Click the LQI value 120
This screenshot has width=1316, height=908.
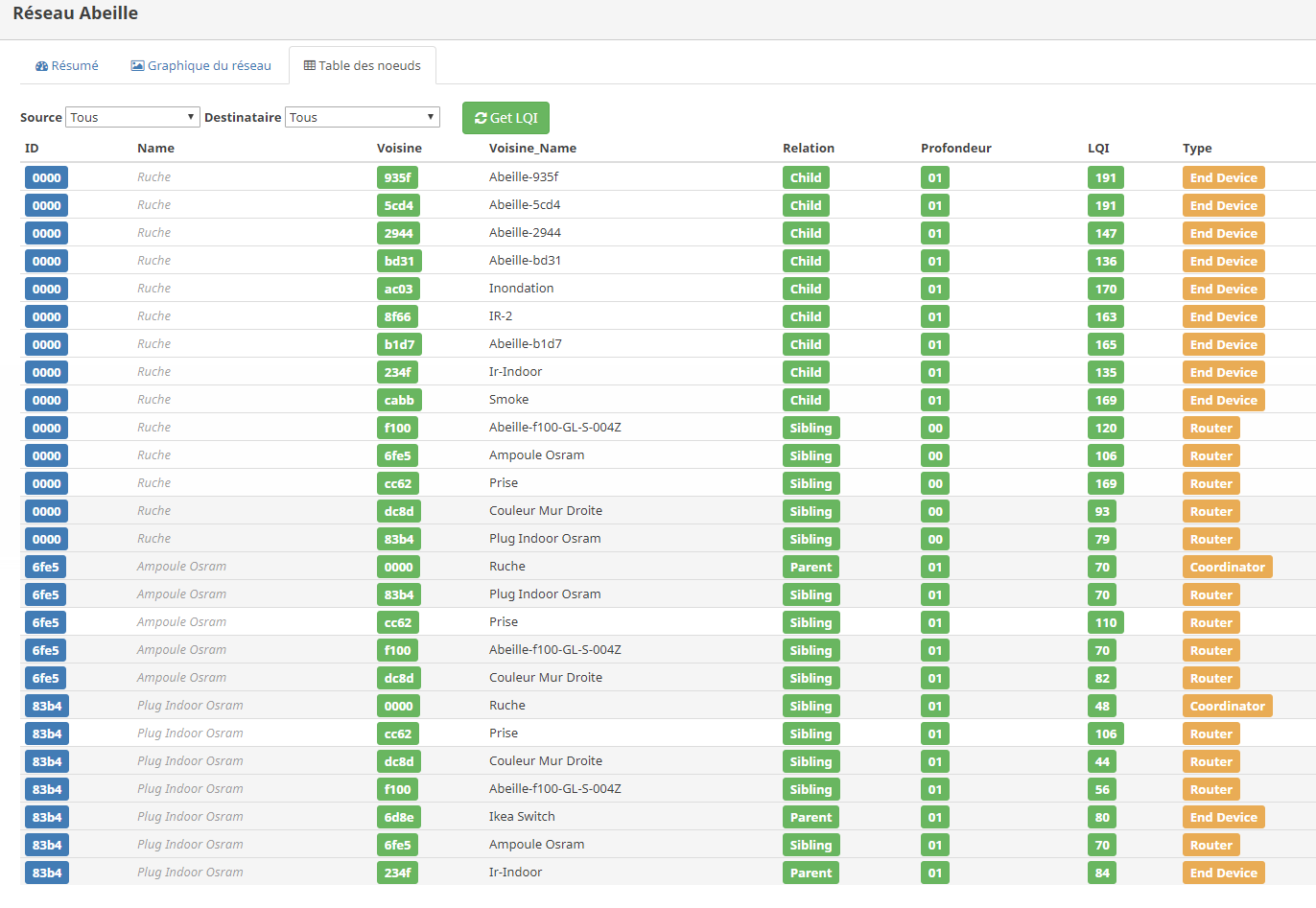click(1106, 428)
